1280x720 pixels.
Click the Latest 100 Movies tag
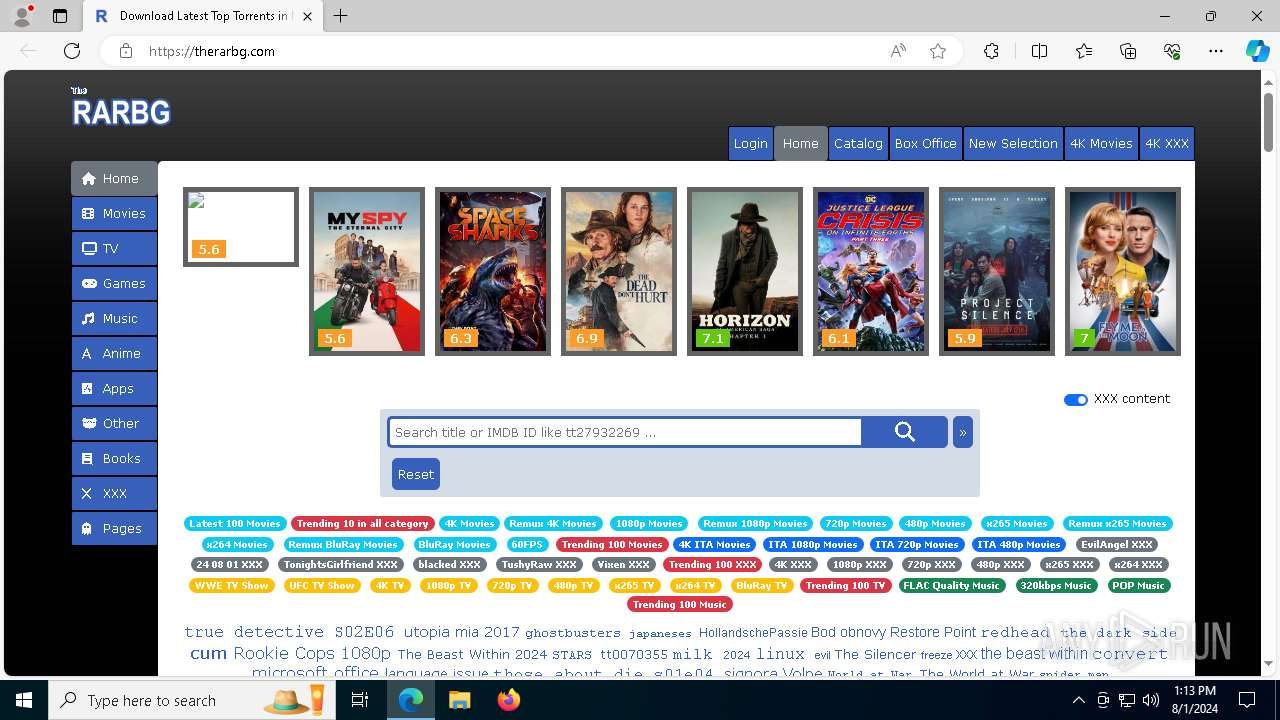click(235, 523)
